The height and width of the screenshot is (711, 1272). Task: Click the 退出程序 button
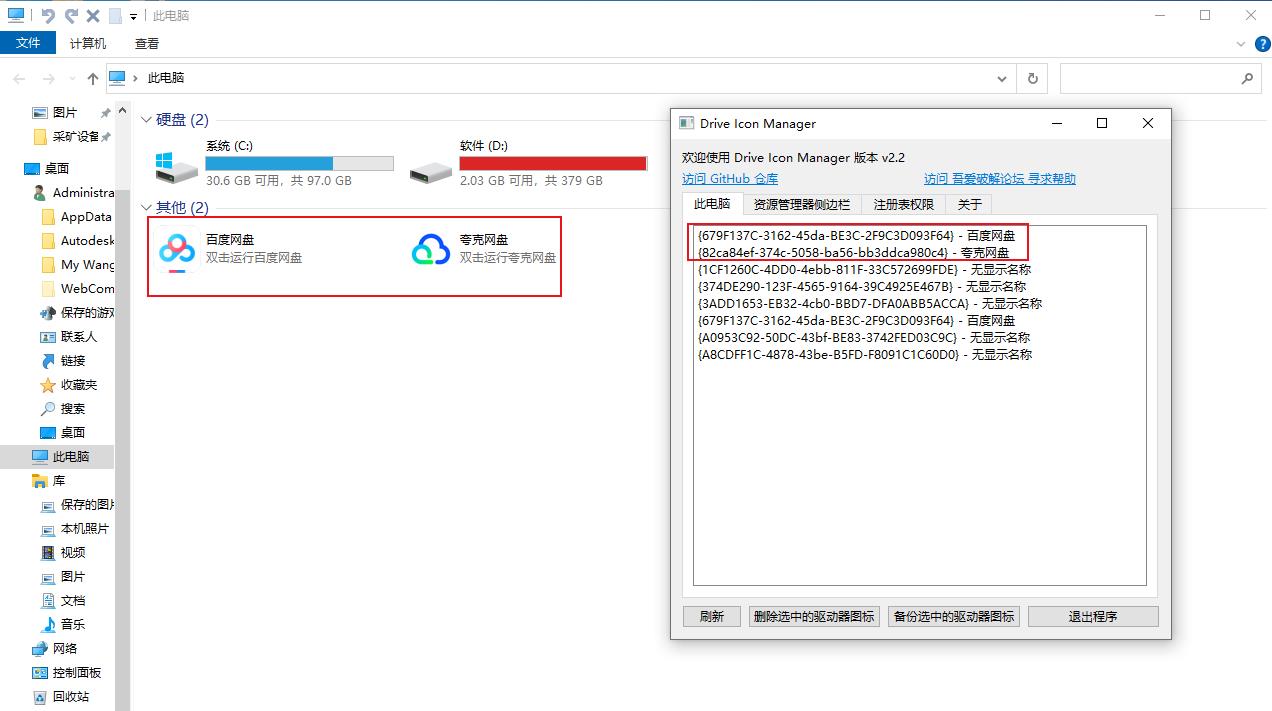click(x=1093, y=616)
